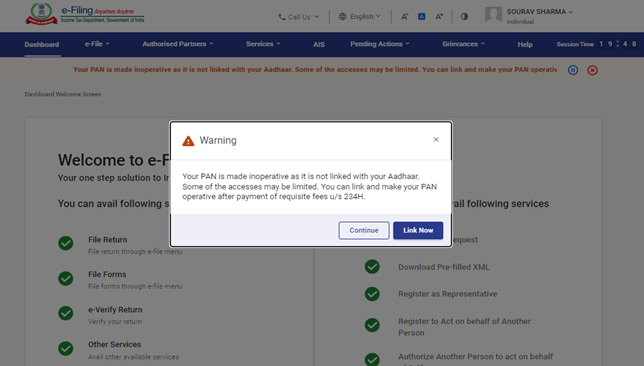Screen dimensions: 644x366
Task: Click the File Forms service entry
Action: point(107,274)
